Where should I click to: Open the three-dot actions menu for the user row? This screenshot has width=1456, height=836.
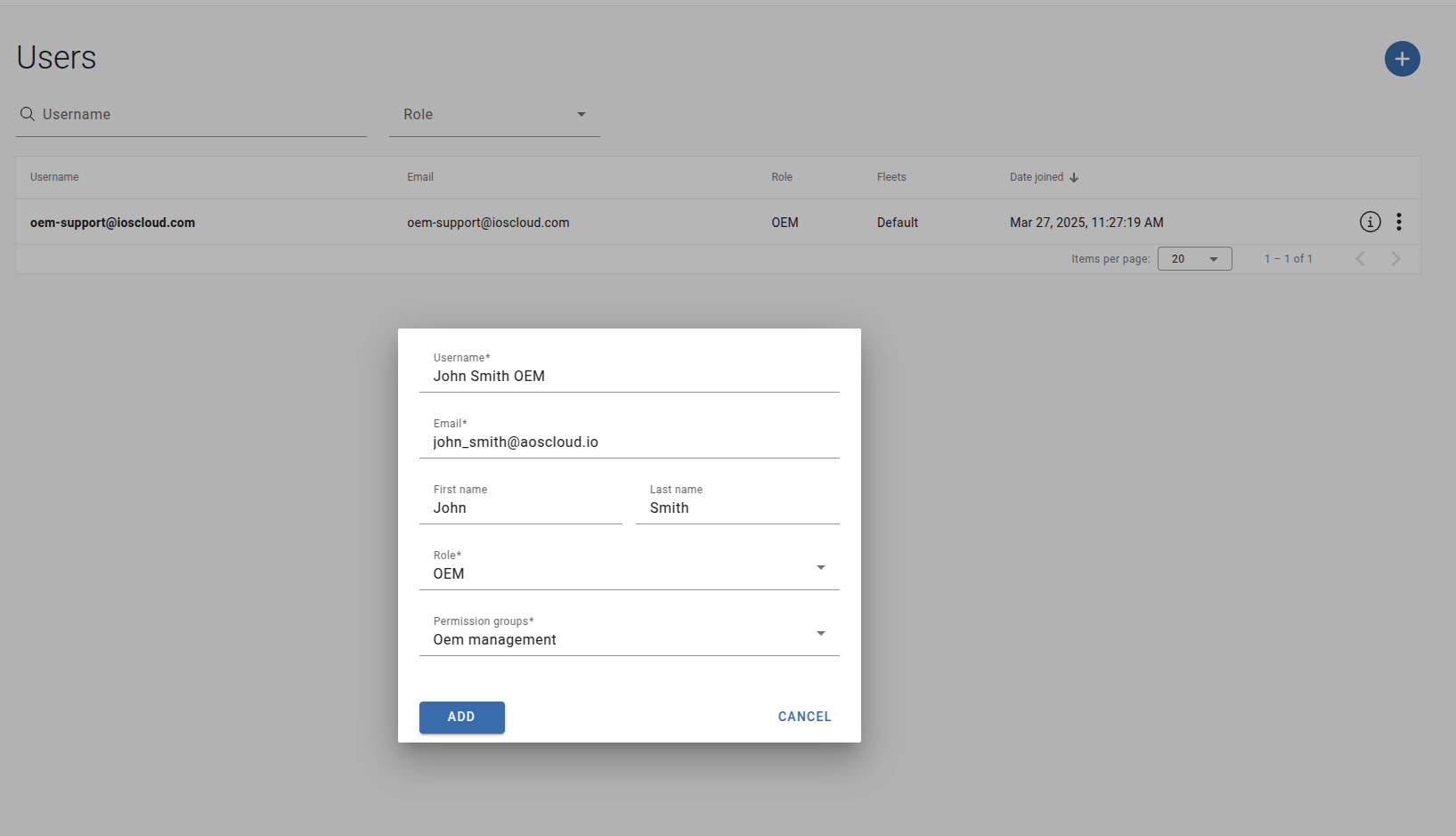point(1399,222)
